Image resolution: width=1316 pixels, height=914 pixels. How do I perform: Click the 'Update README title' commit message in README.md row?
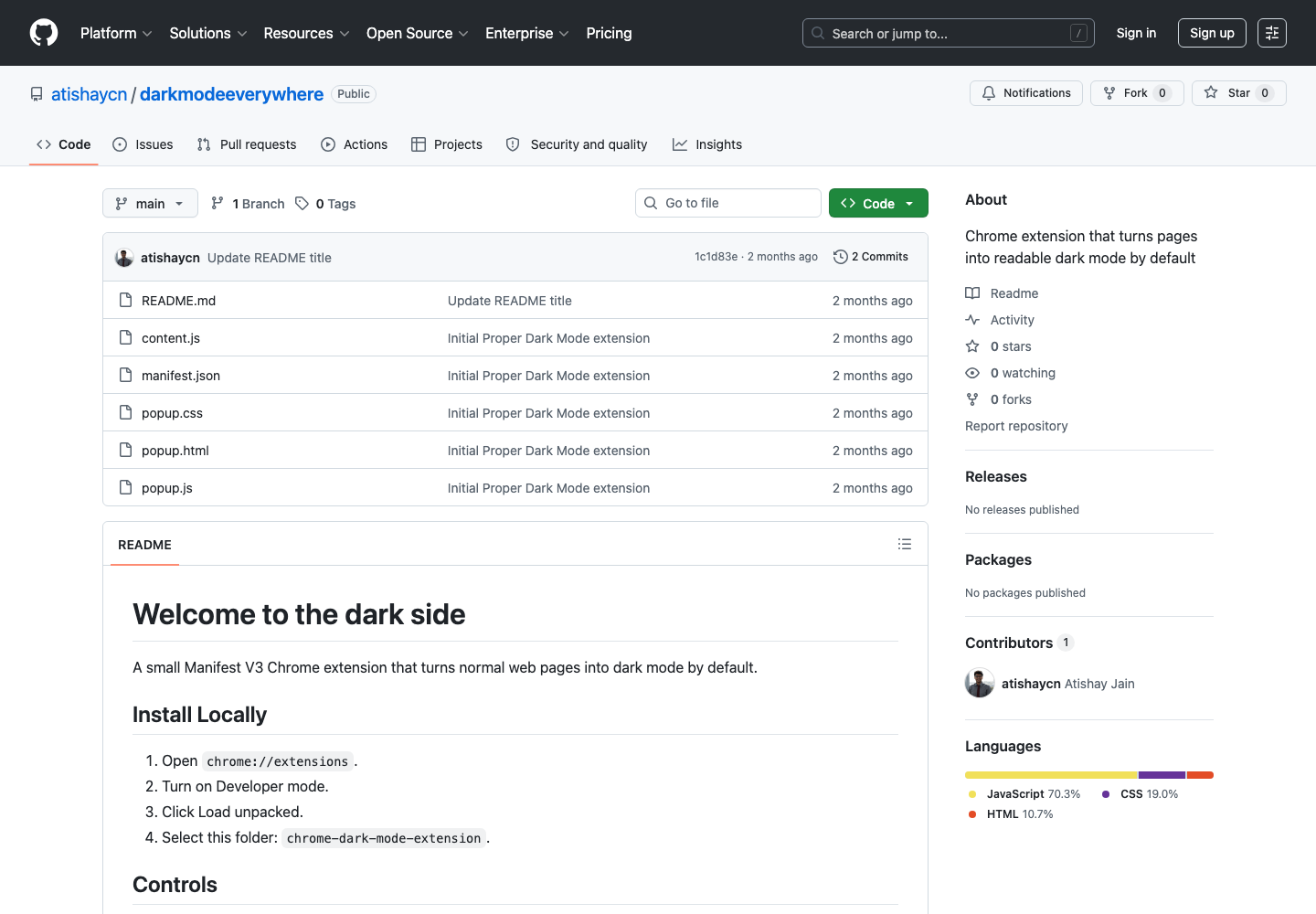pos(510,301)
